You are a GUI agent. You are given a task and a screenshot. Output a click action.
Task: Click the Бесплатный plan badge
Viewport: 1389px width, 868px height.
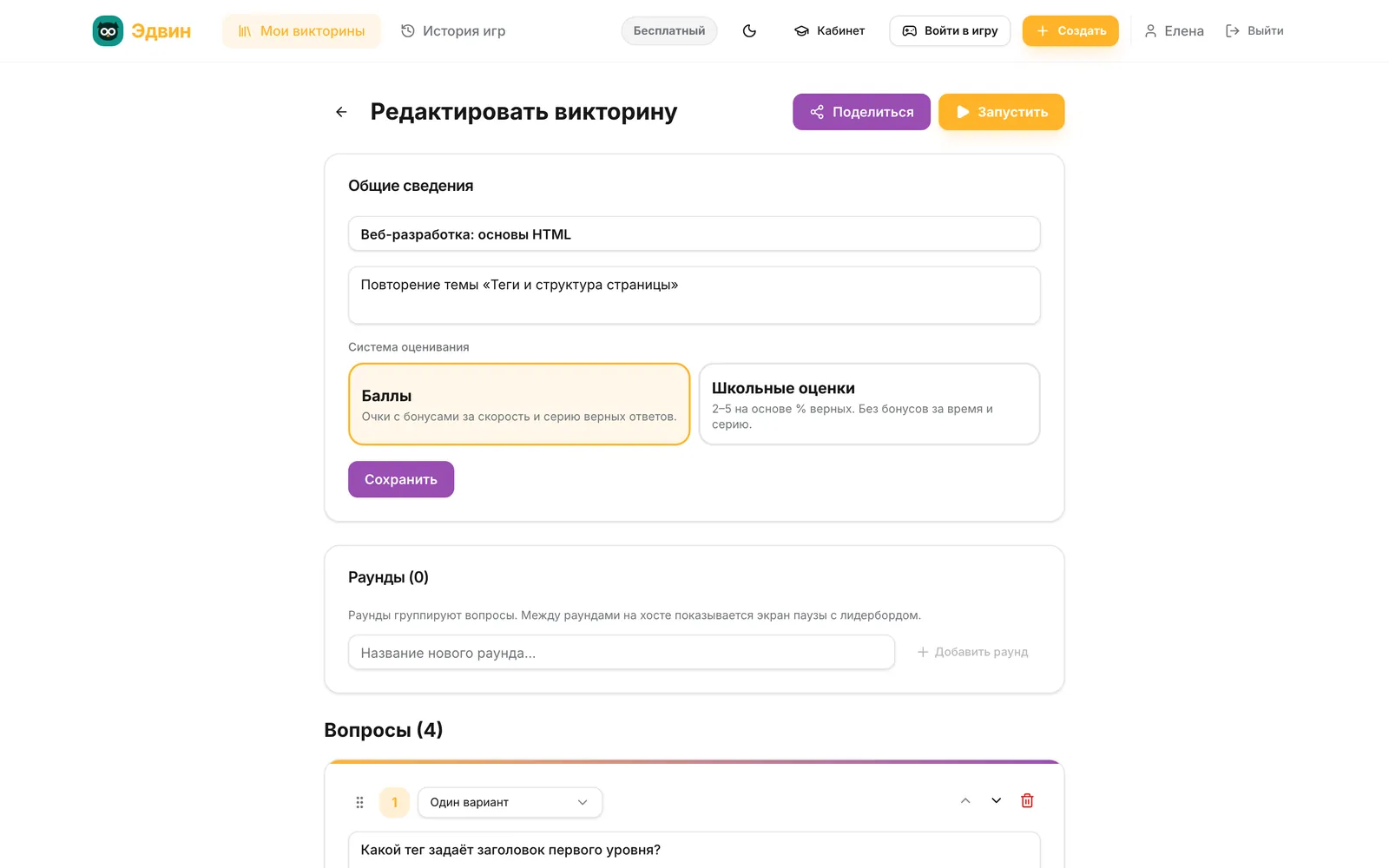[669, 31]
